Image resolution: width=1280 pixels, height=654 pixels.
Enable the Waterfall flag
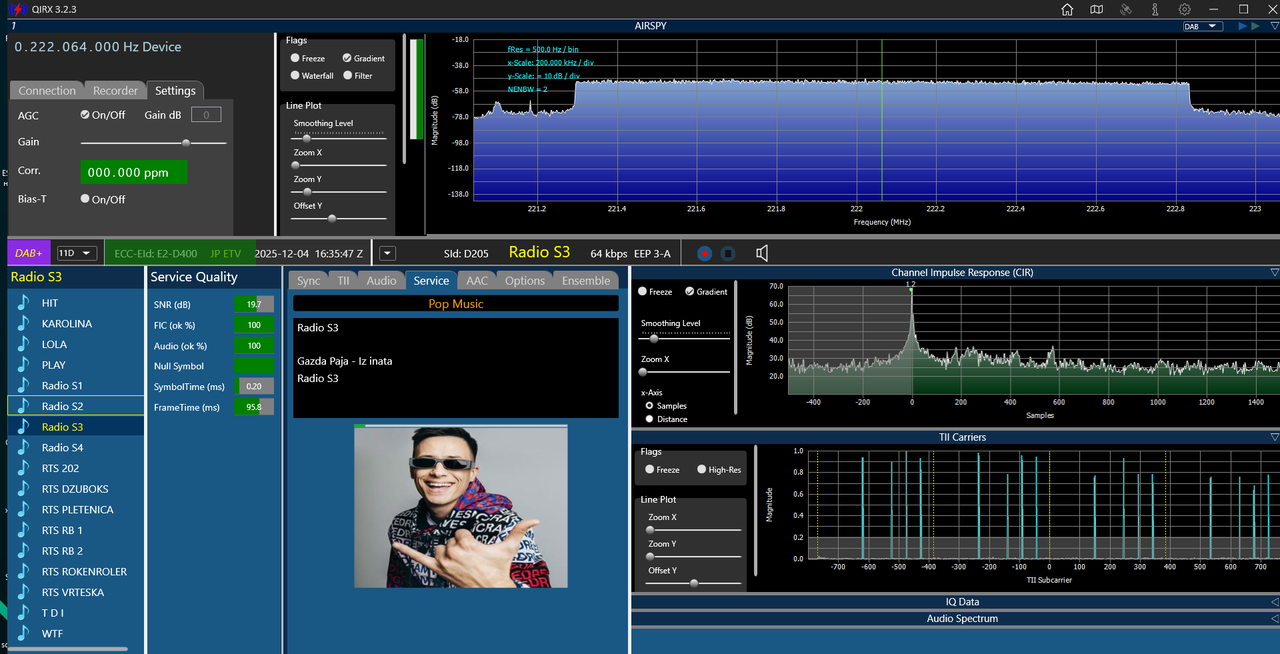295,76
